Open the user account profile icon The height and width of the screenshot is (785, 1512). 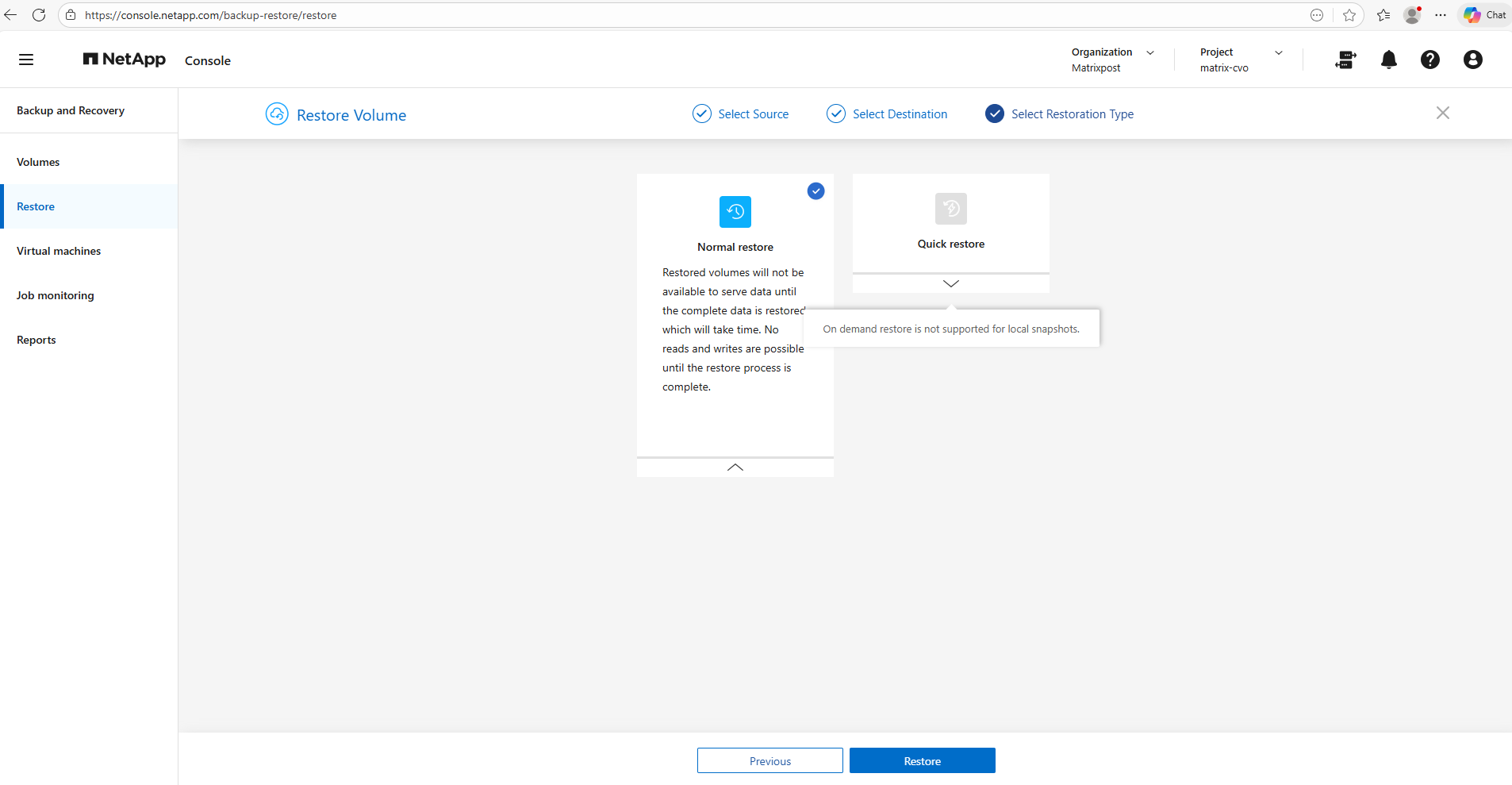point(1473,60)
